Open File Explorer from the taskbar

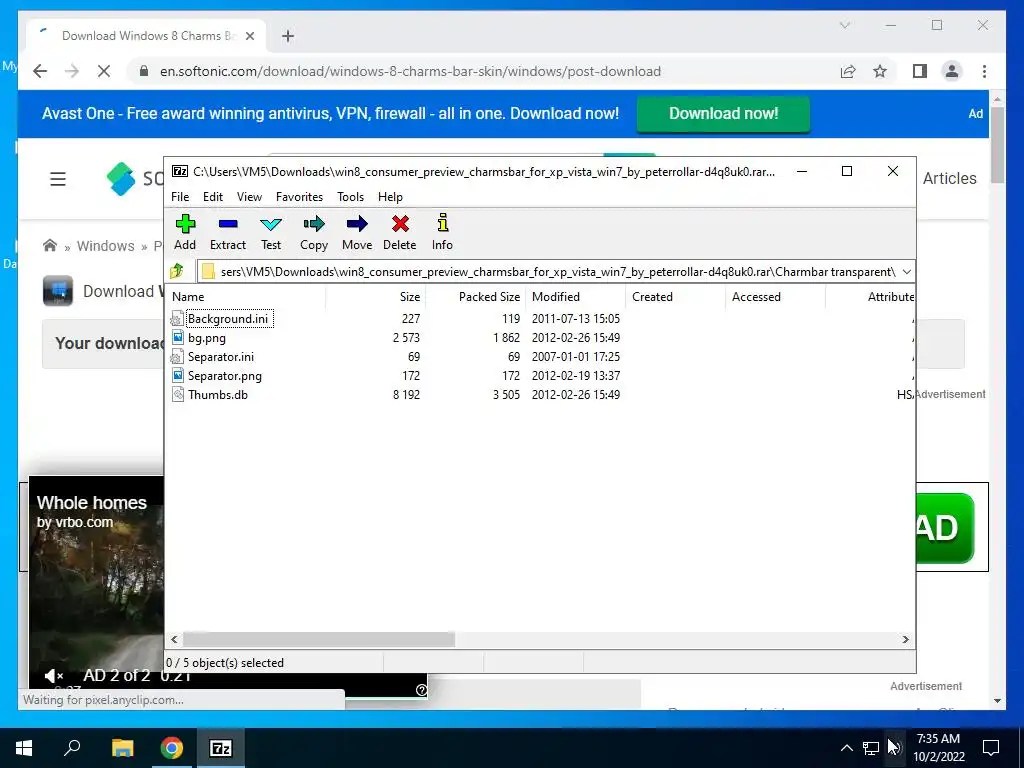122,748
